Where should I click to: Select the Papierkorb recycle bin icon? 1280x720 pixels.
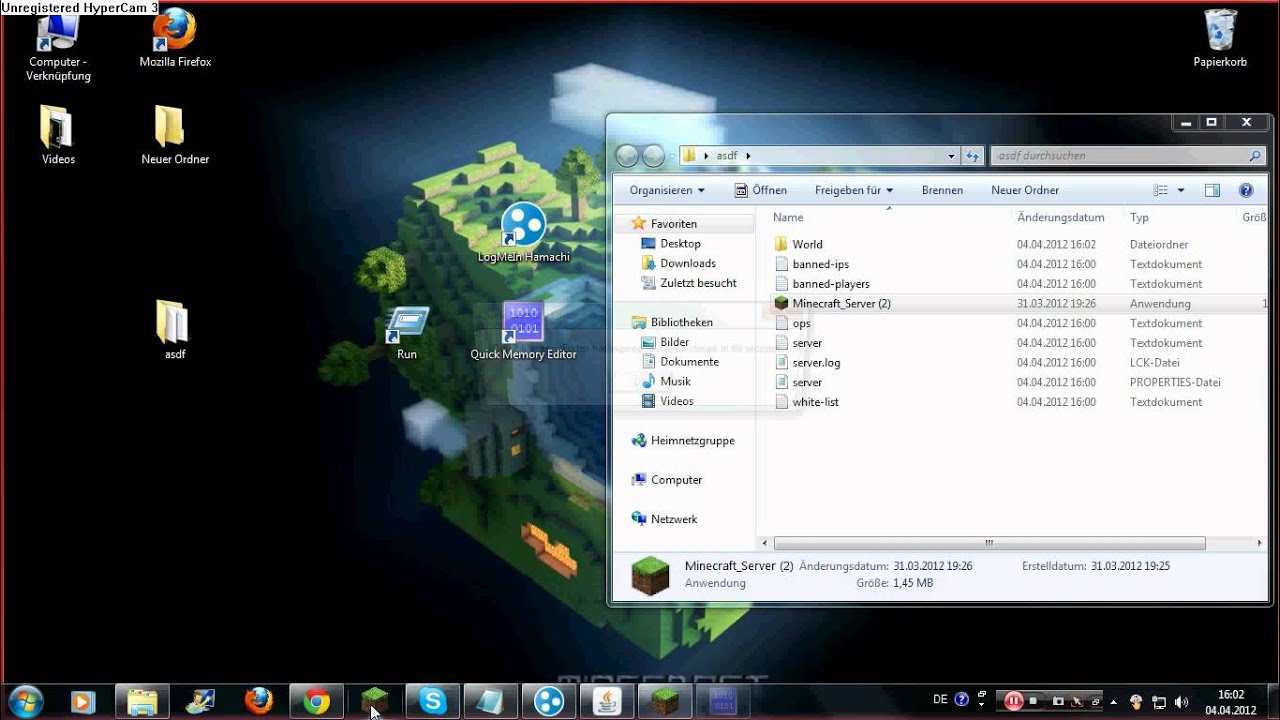[x=1220, y=38]
